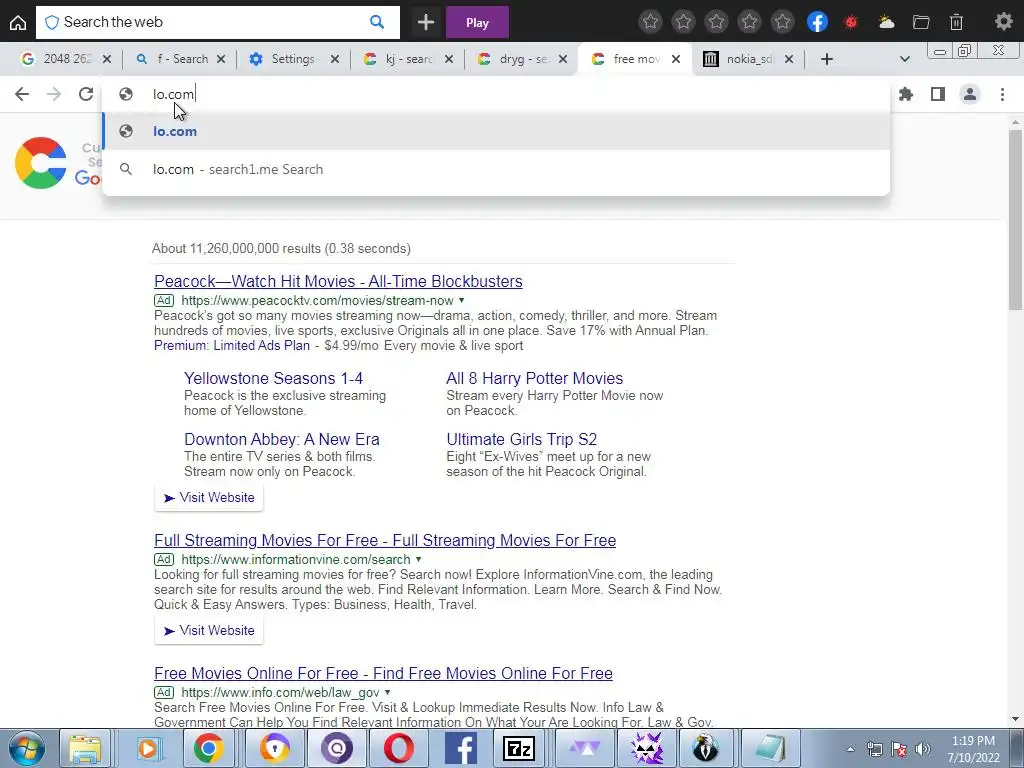Close the 'free mov' tab

pos(676,59)
